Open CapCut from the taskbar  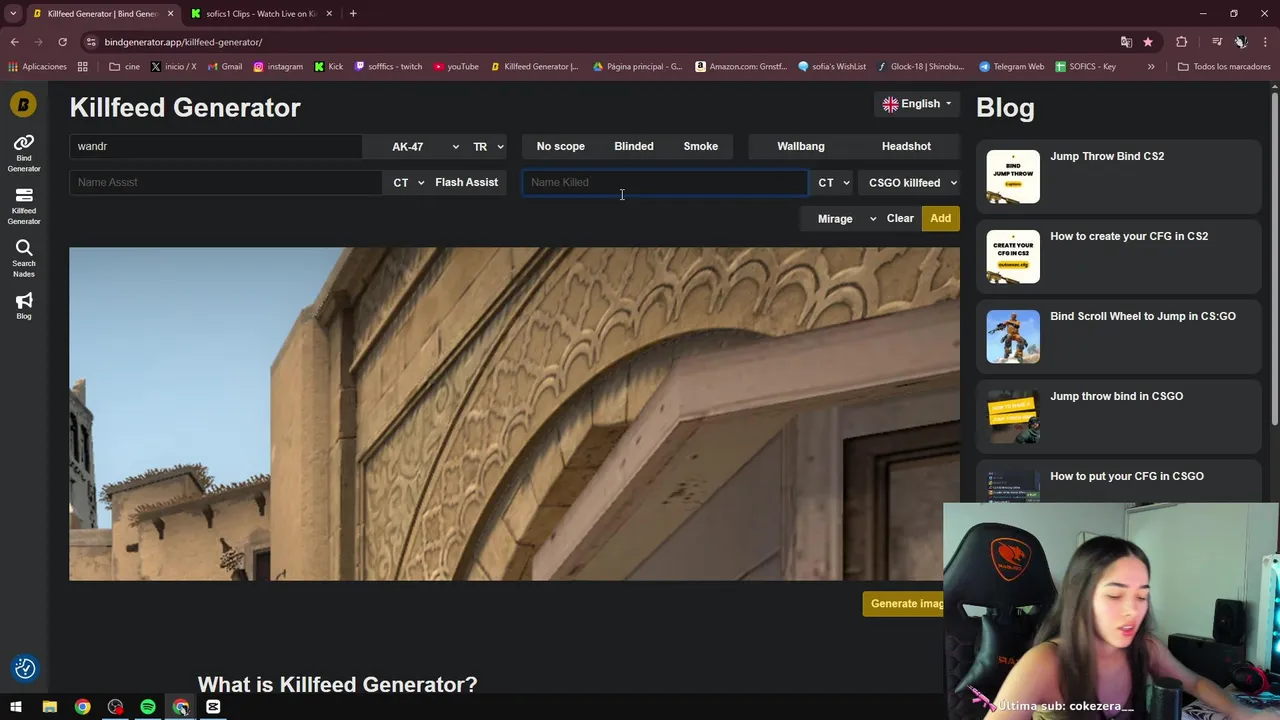(x=213, y=707)
